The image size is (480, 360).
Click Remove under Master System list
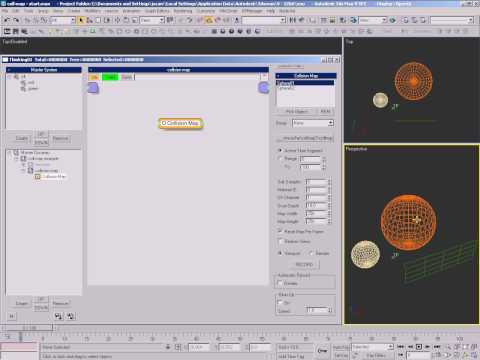pos(60,138)
